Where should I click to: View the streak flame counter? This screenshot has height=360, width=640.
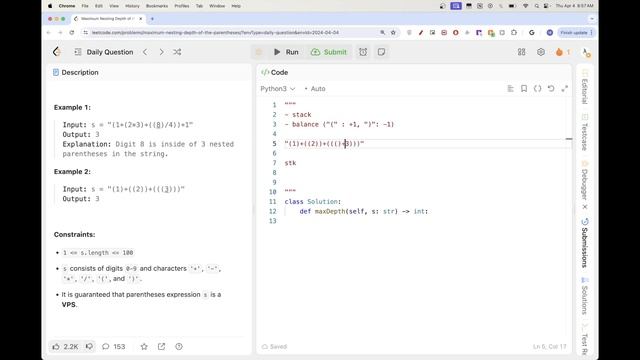click(563, 52)
